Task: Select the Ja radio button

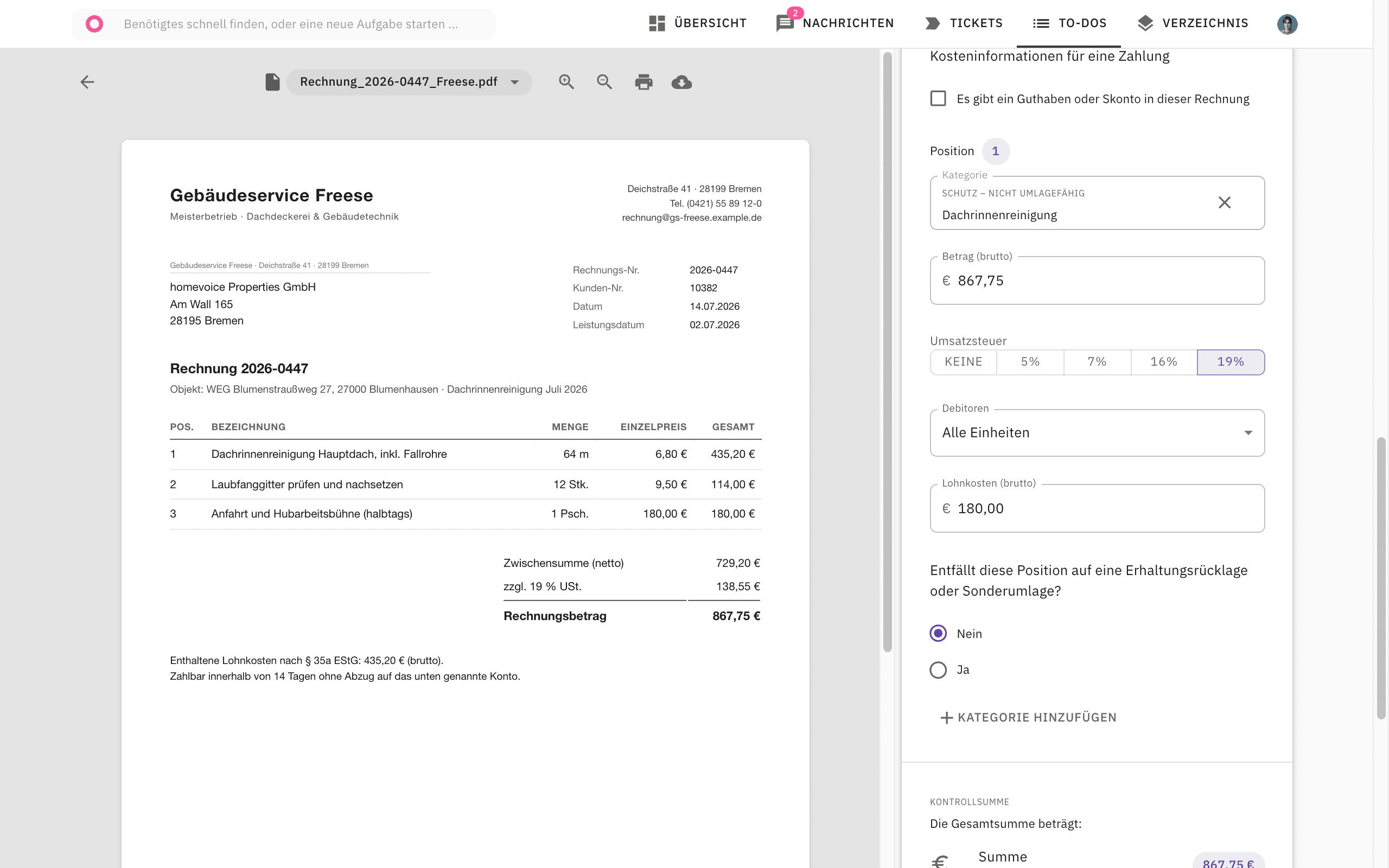Action: [x=938, y=669]
